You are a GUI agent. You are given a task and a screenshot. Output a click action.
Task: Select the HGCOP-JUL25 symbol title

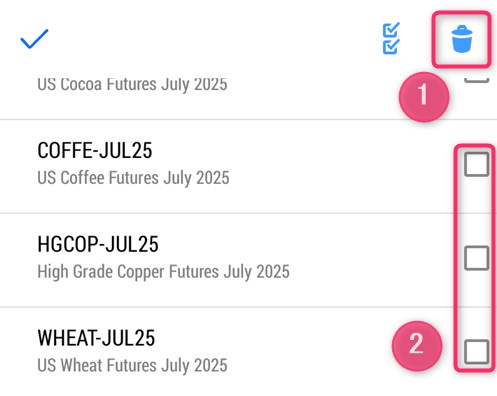coord(98,244)
